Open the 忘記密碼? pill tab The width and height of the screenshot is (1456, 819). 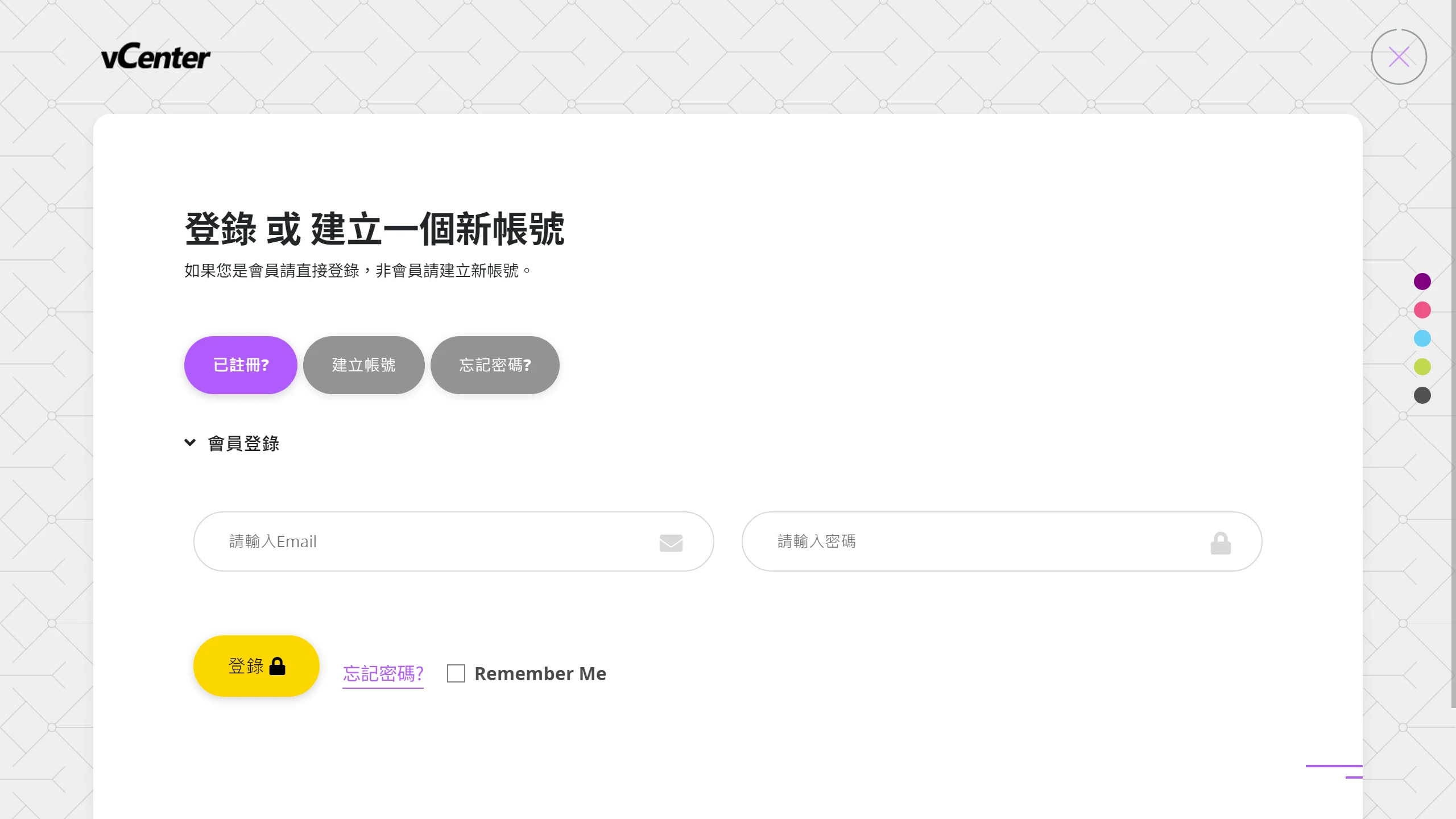494,365
